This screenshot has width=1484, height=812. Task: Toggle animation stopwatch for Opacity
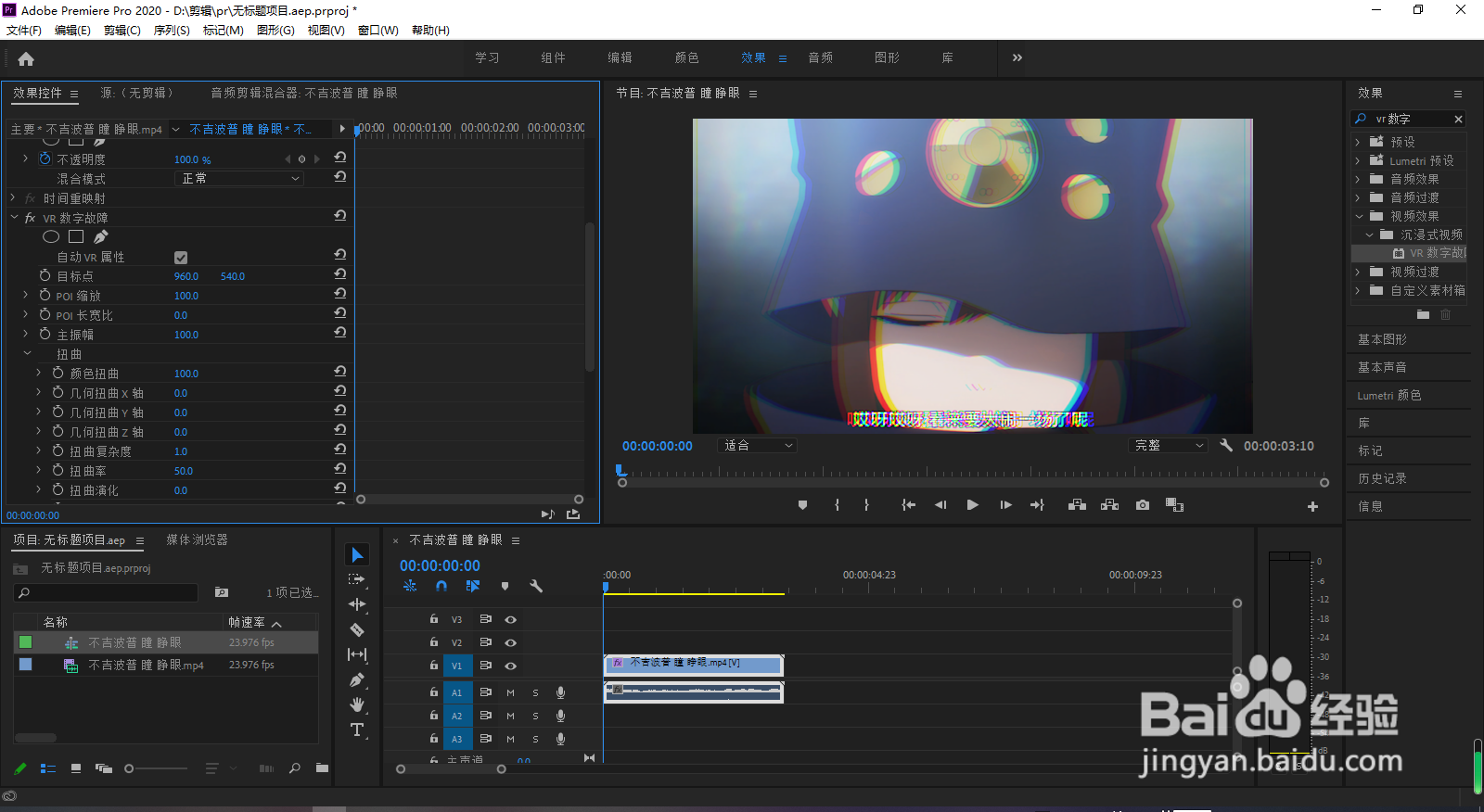tap(45, 159)
